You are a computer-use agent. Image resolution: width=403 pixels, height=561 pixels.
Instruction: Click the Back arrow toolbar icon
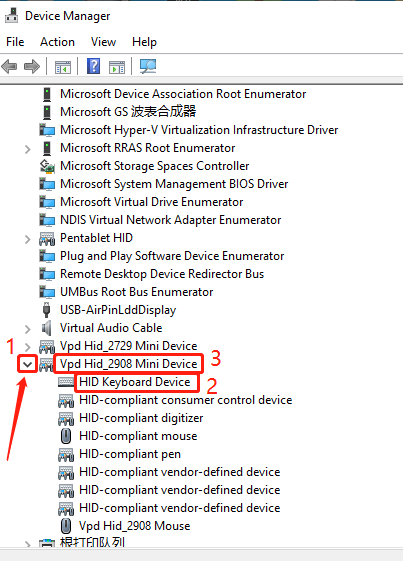tap(9, 67)
